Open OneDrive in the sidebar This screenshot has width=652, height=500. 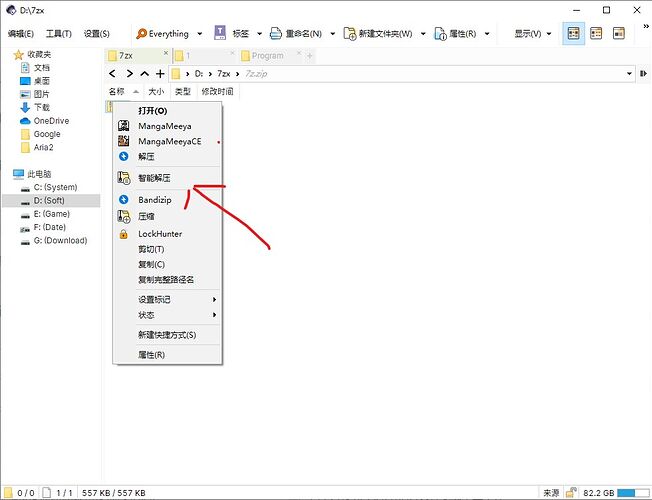pos(44,121)
